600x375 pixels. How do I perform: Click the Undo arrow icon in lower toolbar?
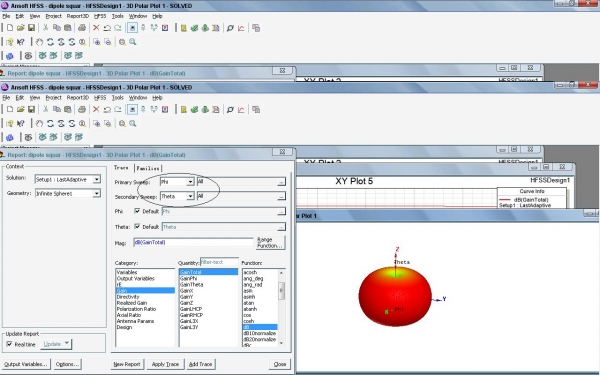(x=107, y=109)
